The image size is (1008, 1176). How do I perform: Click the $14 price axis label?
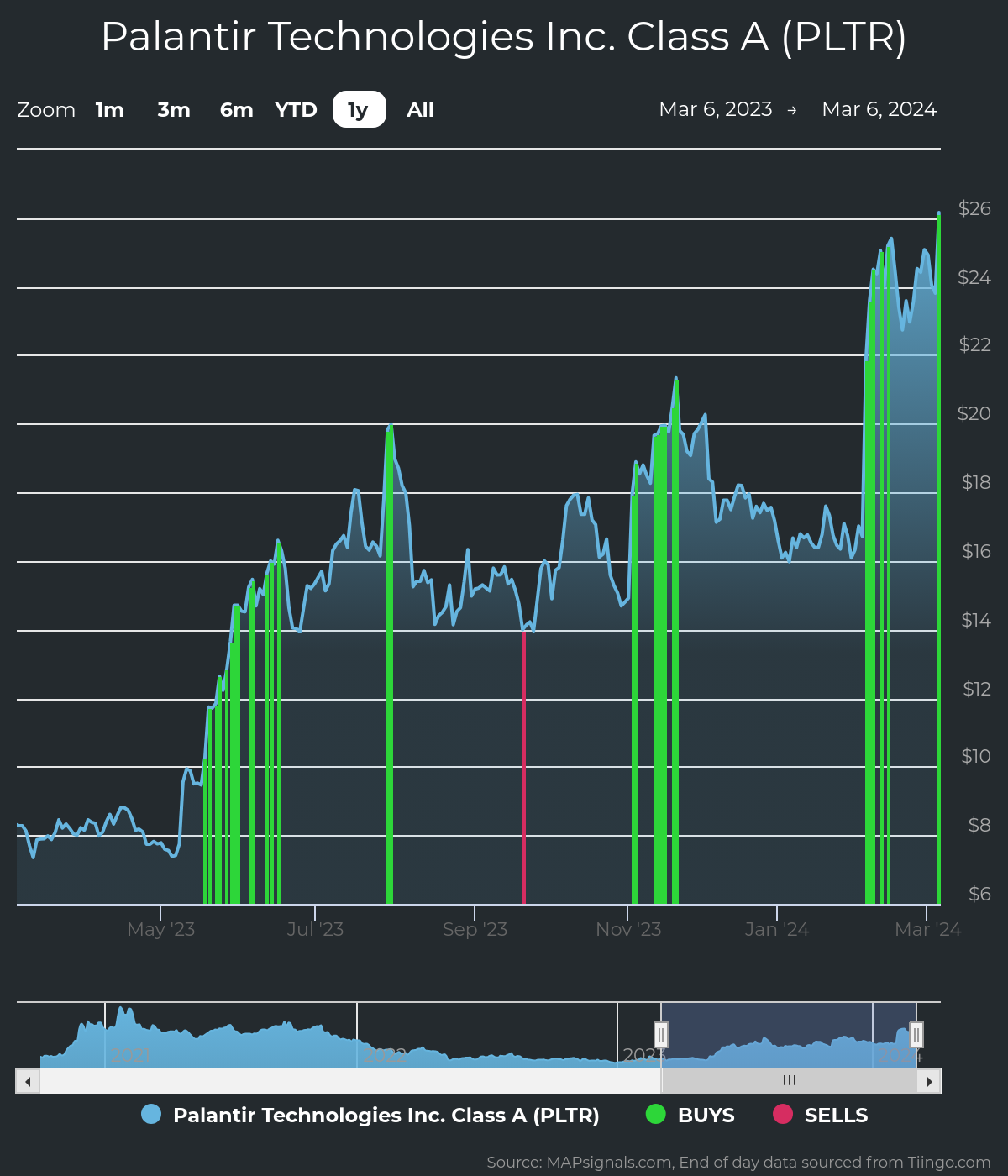[976, 620]
